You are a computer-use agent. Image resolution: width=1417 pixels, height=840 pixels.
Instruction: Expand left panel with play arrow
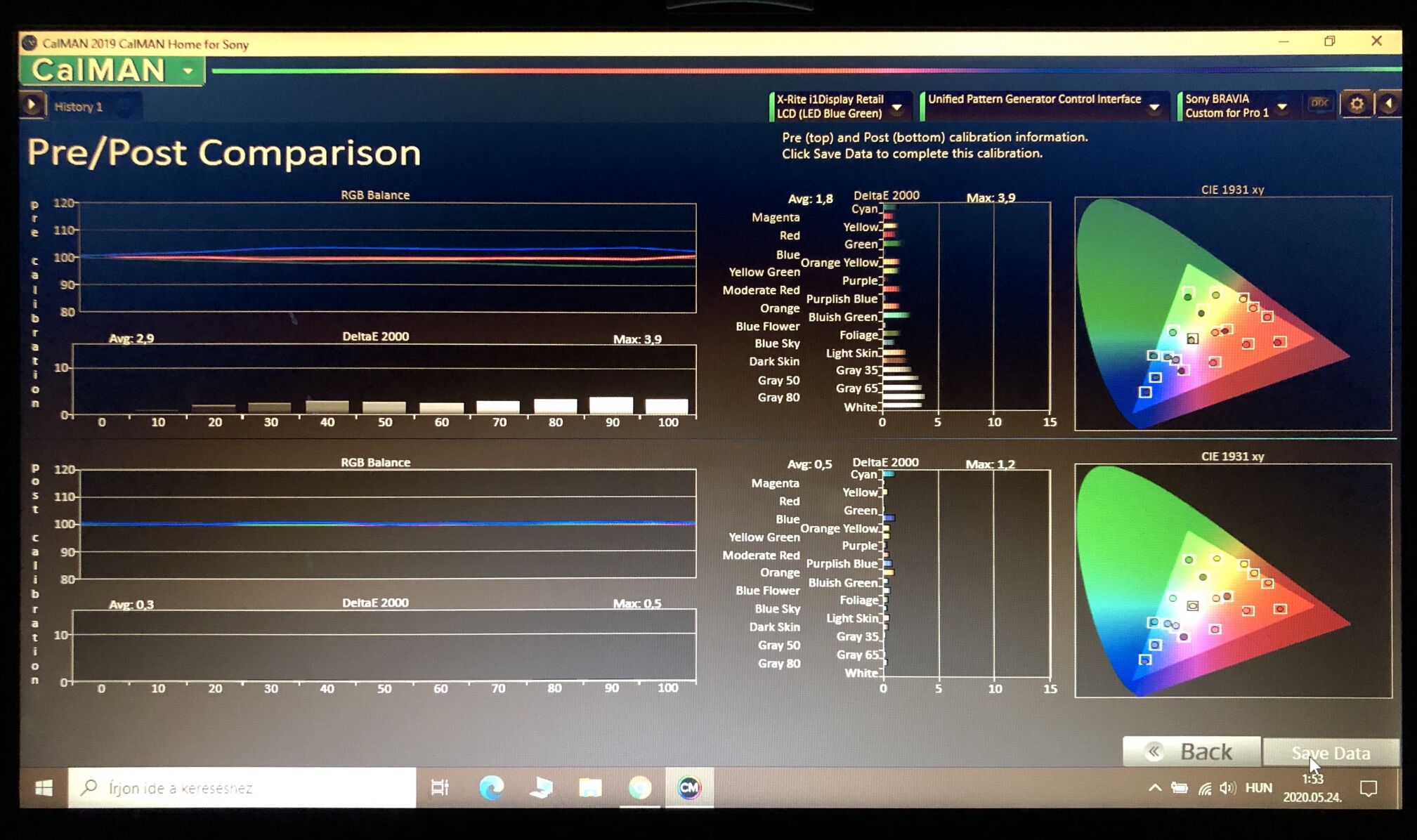click(x=32, y=105)
